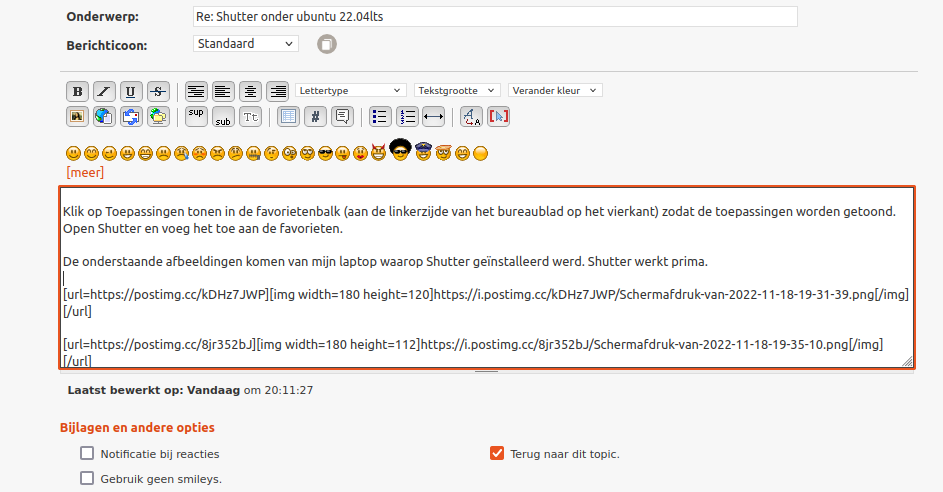Apply strikethrough formatting
This screenshot has width=943, height=492.
click(158, 91)
